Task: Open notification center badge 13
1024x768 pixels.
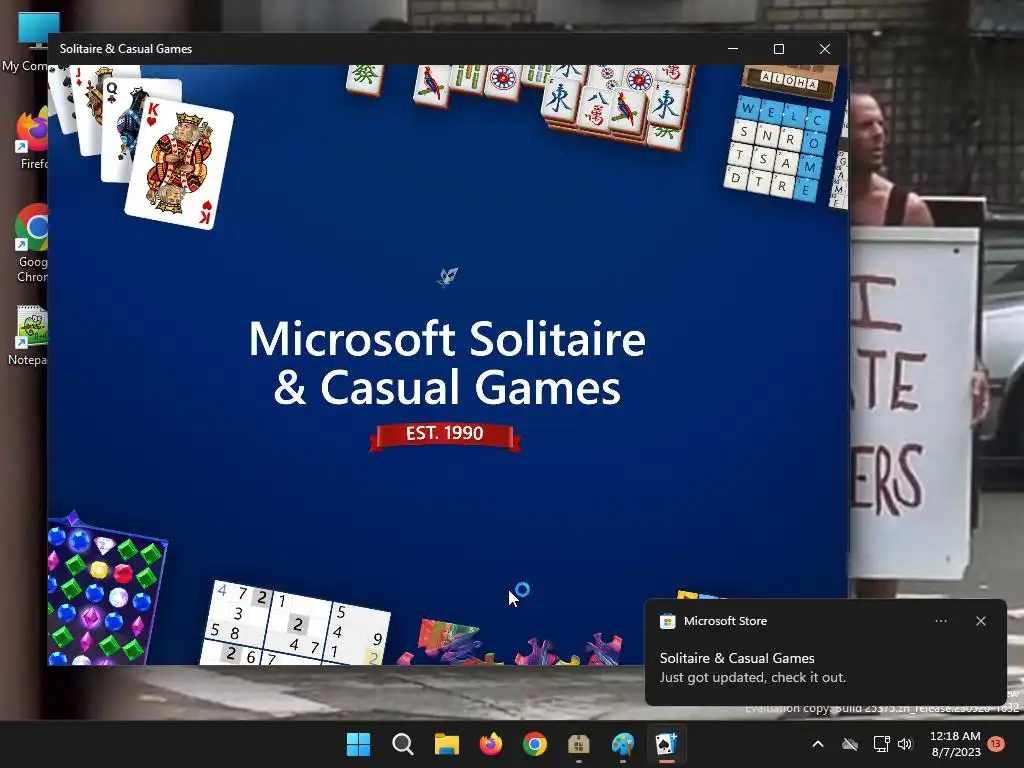Action: coord(996,744)
